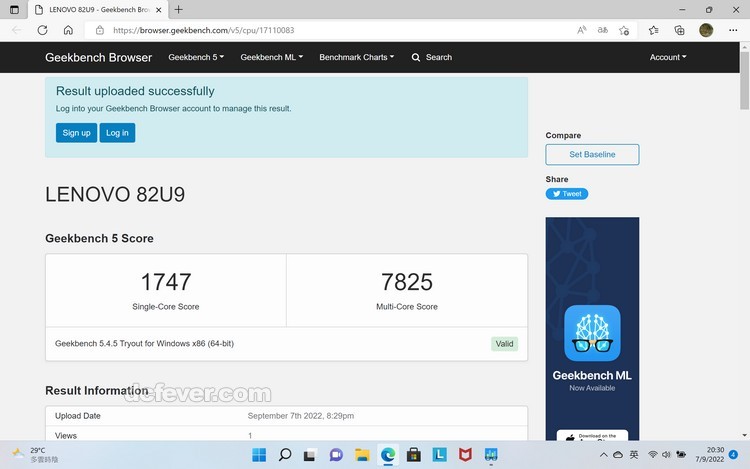750x469 pixels.
Task: Click the Sign up button
Action: click(77, 133)
